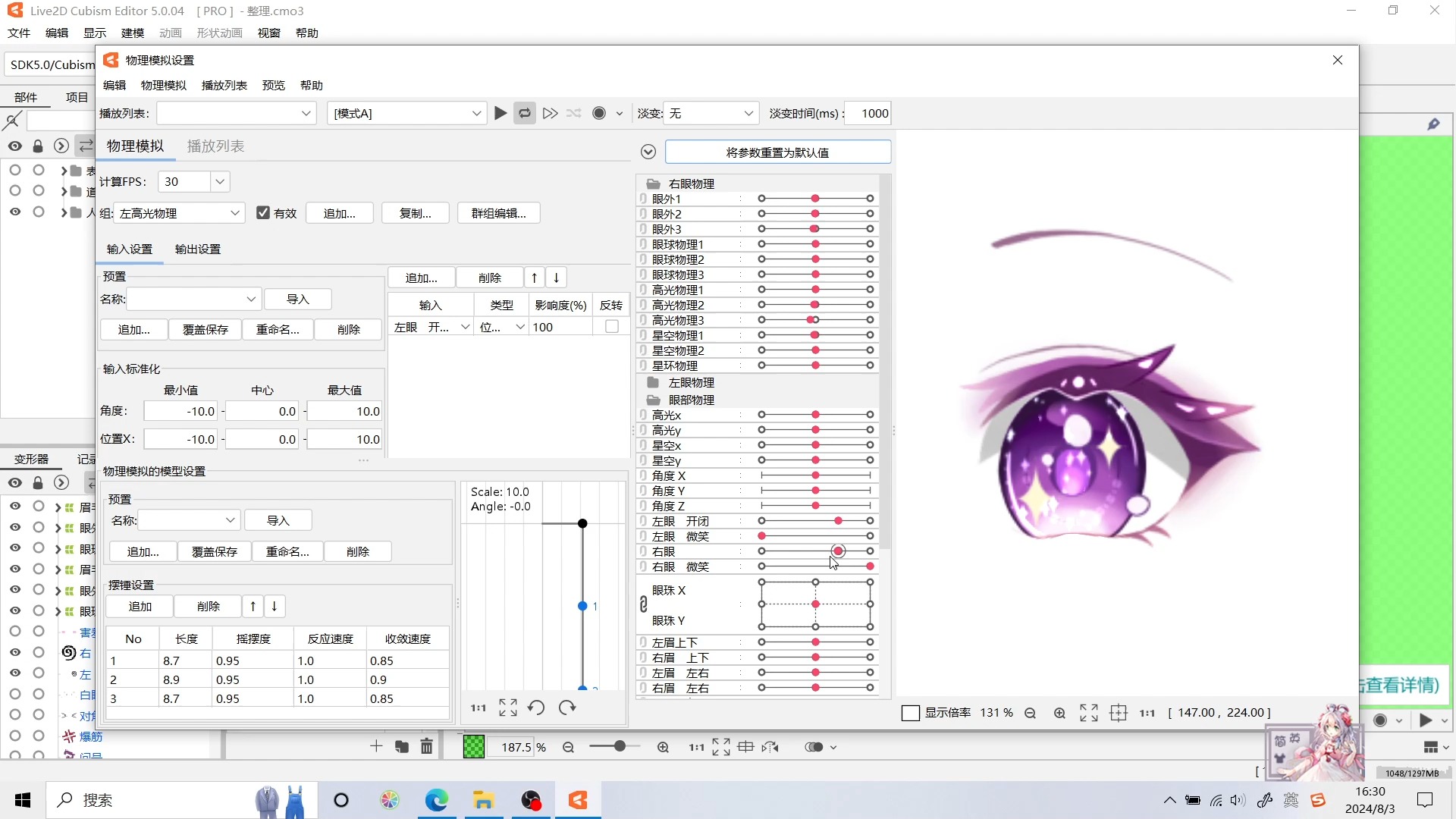Zoom out preview with magnifier minus
This screenshot has height=819, width=1456.
1030,713
